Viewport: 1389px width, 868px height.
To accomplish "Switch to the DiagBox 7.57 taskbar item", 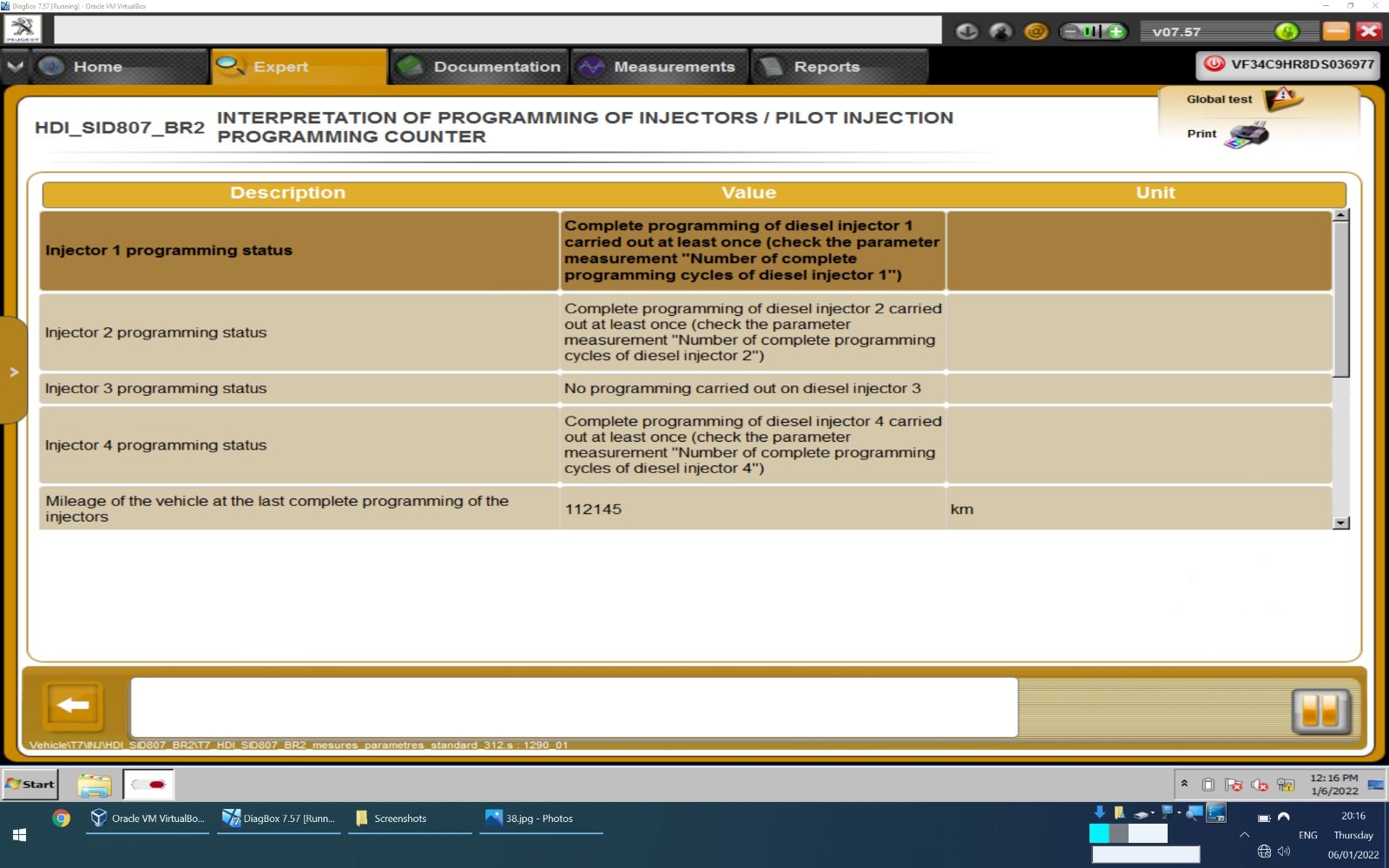I will click(x=279, y=819).
